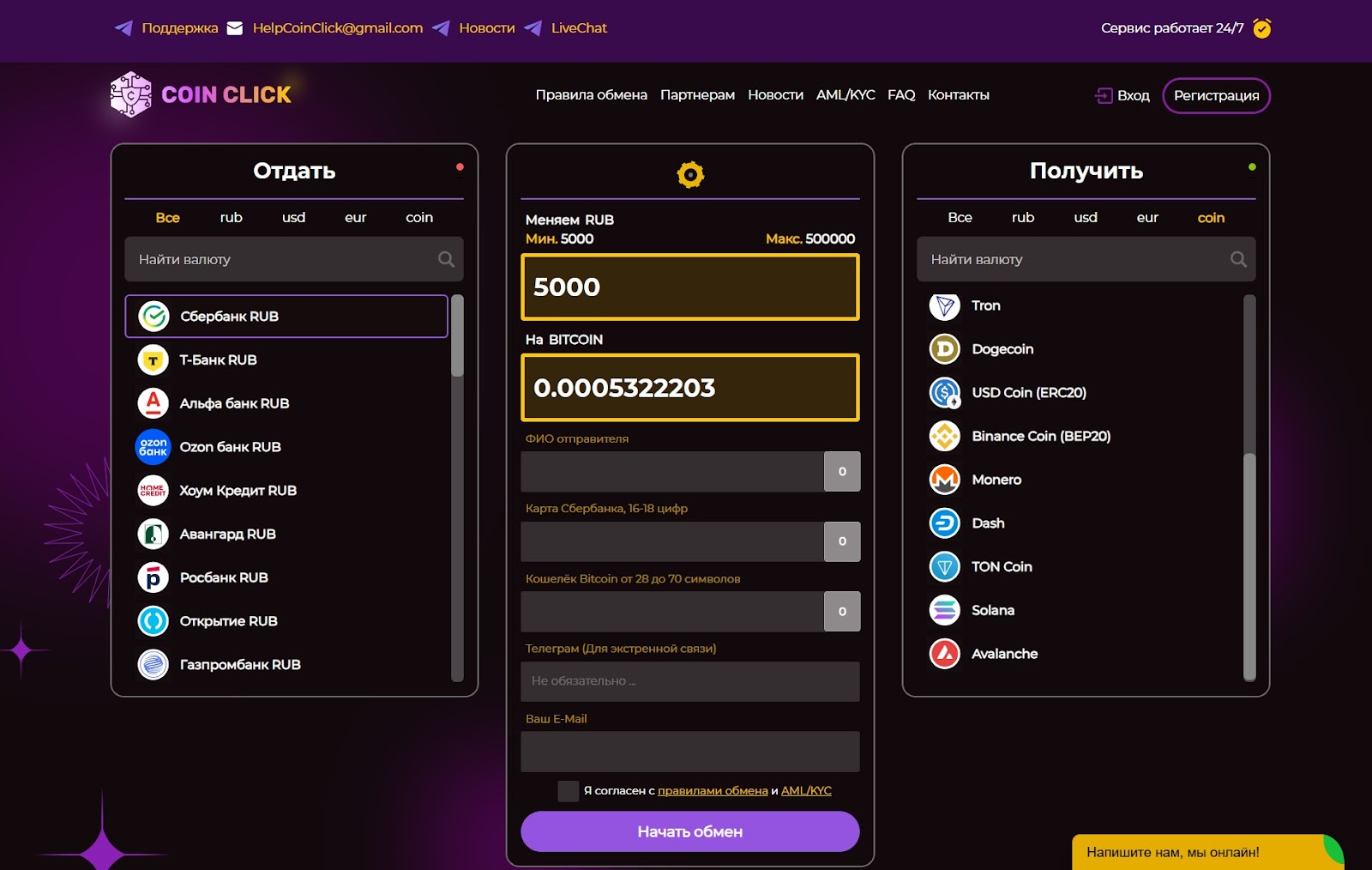
Task: Select usd filter tab in Получить panel
Action: pos(1086,218)
